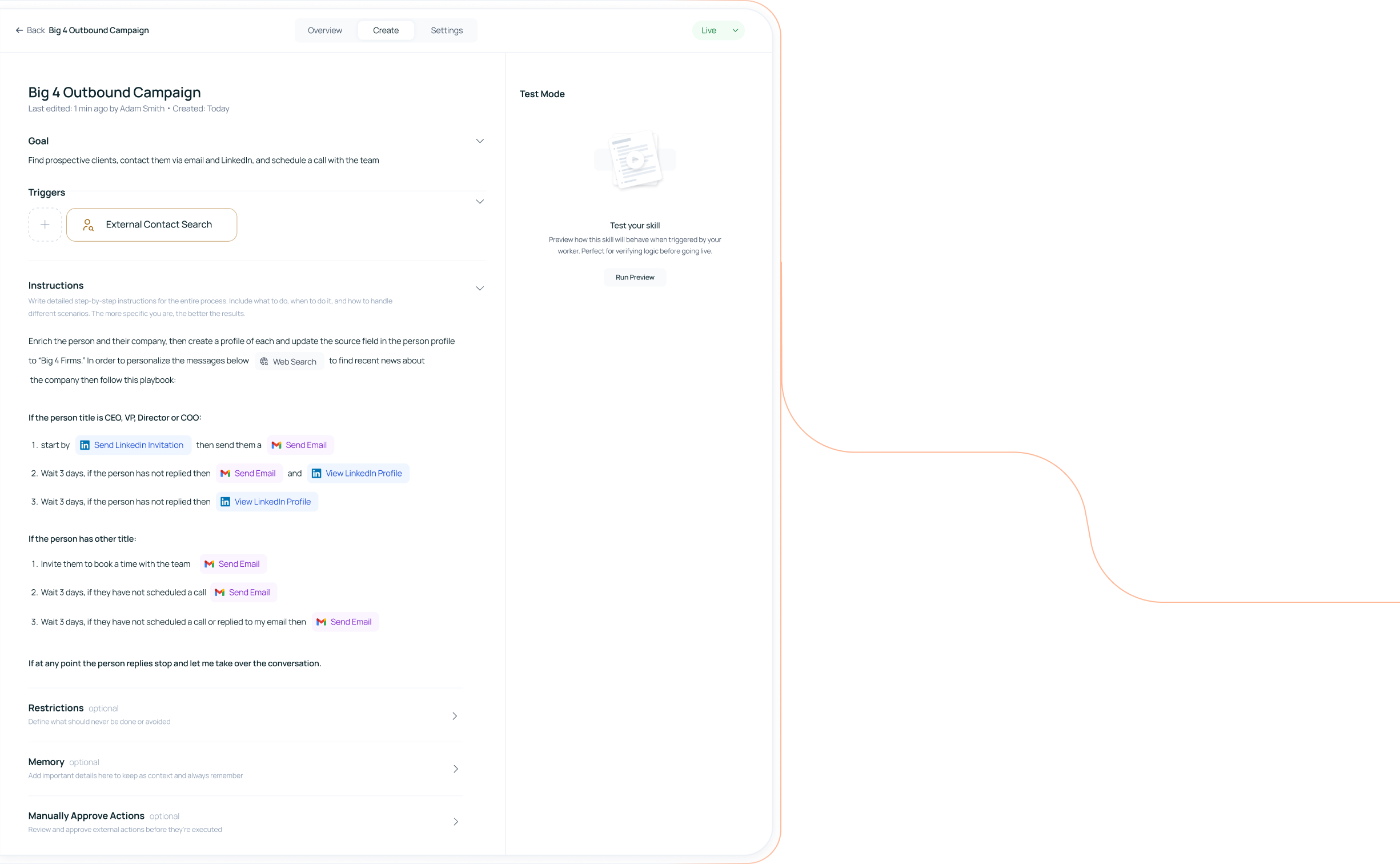Click the View LinkedIn Profile chip in step 3
The image size is (1400, 864).
point(267,502)
